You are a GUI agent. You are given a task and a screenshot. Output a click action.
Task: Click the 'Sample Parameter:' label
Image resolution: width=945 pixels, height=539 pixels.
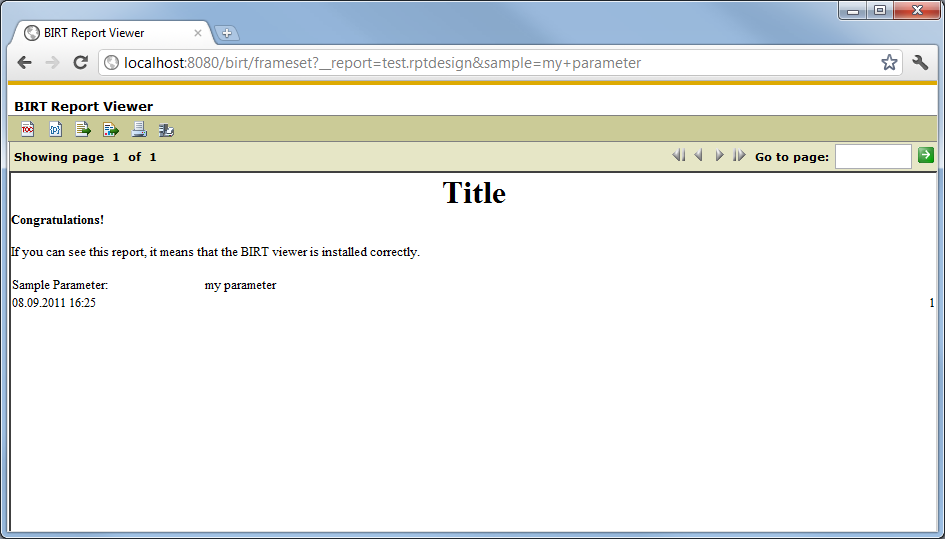[x=60, y=285]
